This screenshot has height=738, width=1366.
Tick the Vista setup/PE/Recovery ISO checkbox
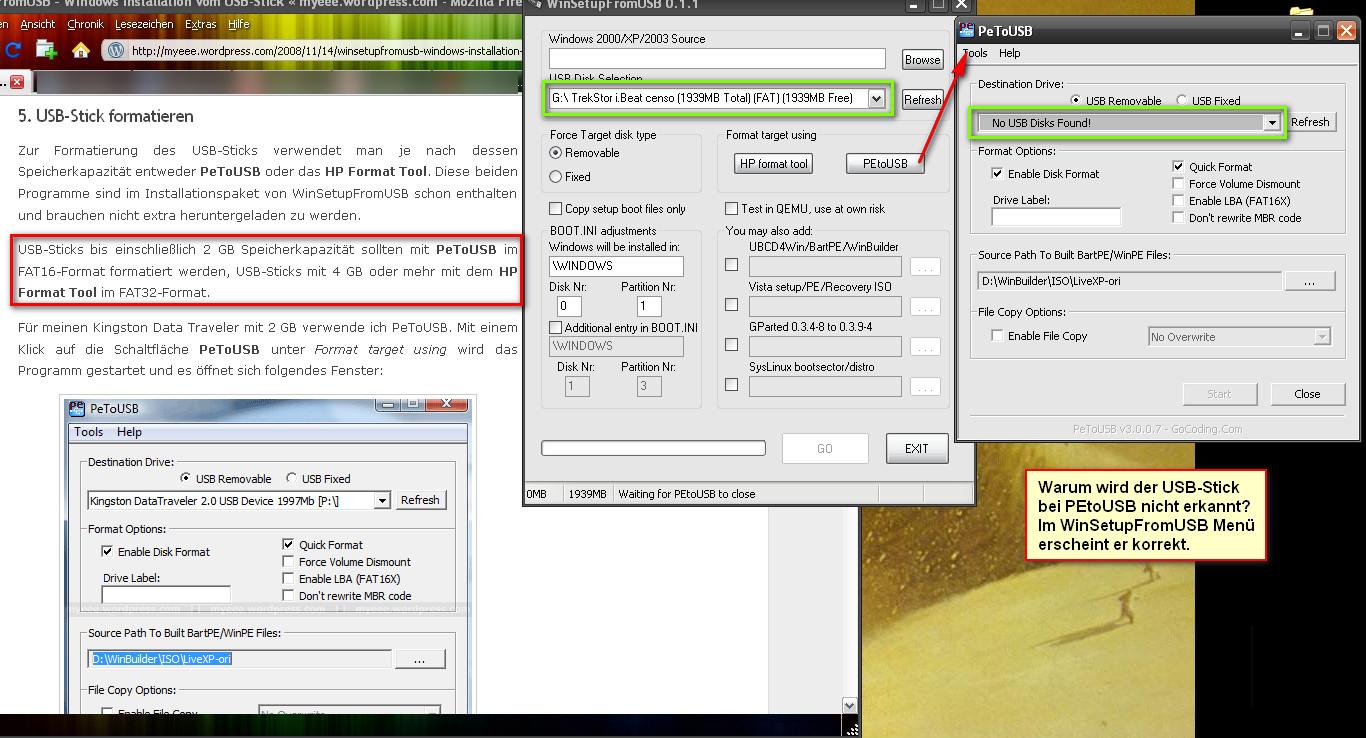coord(732,305)
